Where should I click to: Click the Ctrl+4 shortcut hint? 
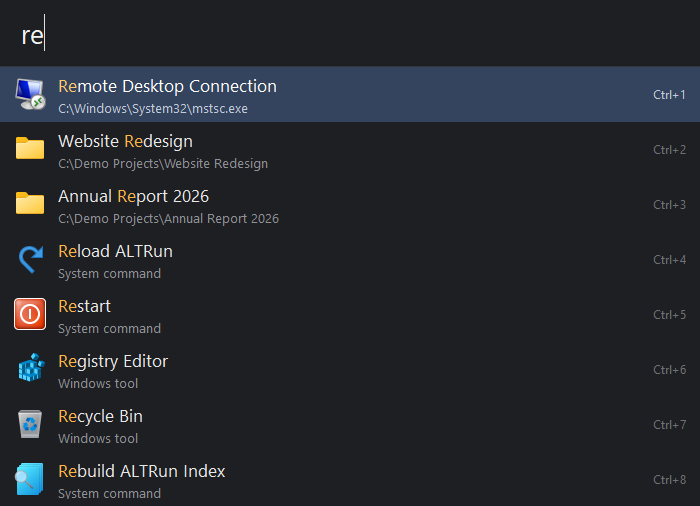(x=669, y=259)
